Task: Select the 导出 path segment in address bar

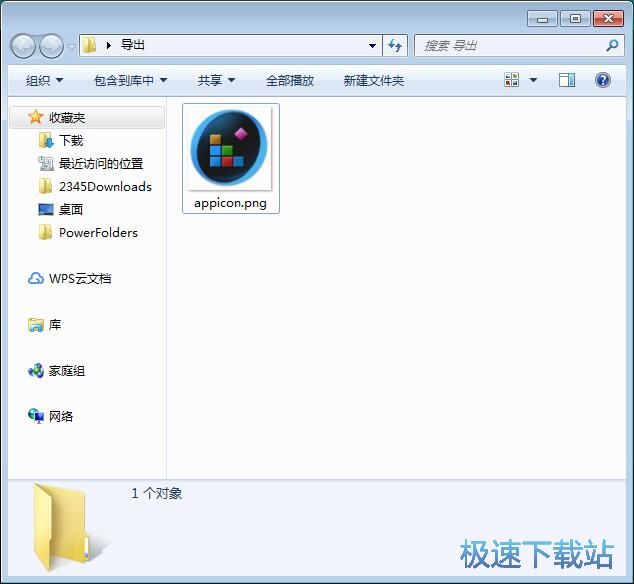Action: pyautogui.click(x=133, y=45)
